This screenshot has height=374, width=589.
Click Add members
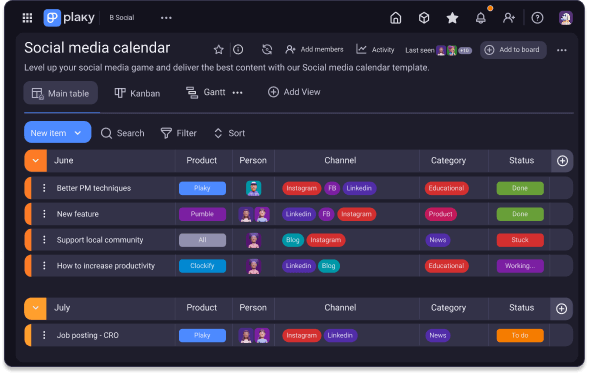[314, 50]
